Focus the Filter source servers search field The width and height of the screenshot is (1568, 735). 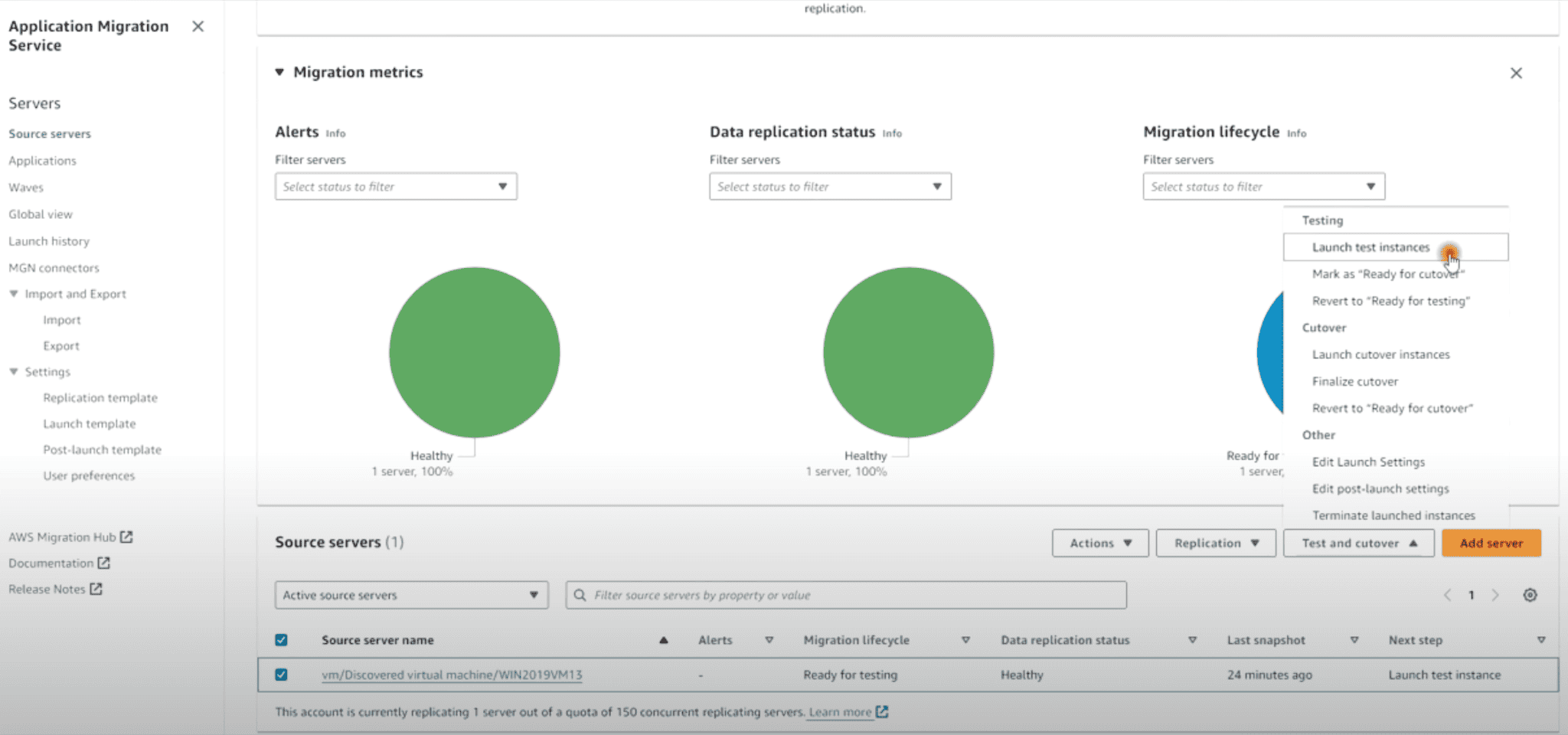[x=846, y=595]
